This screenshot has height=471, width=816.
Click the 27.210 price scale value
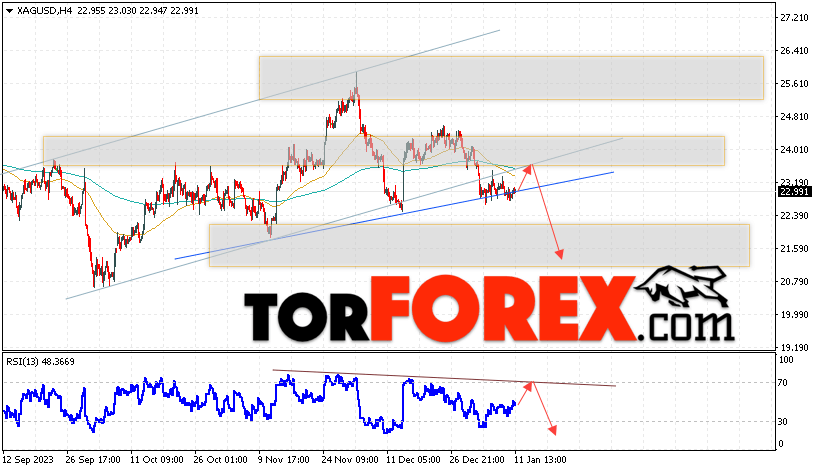794,18
